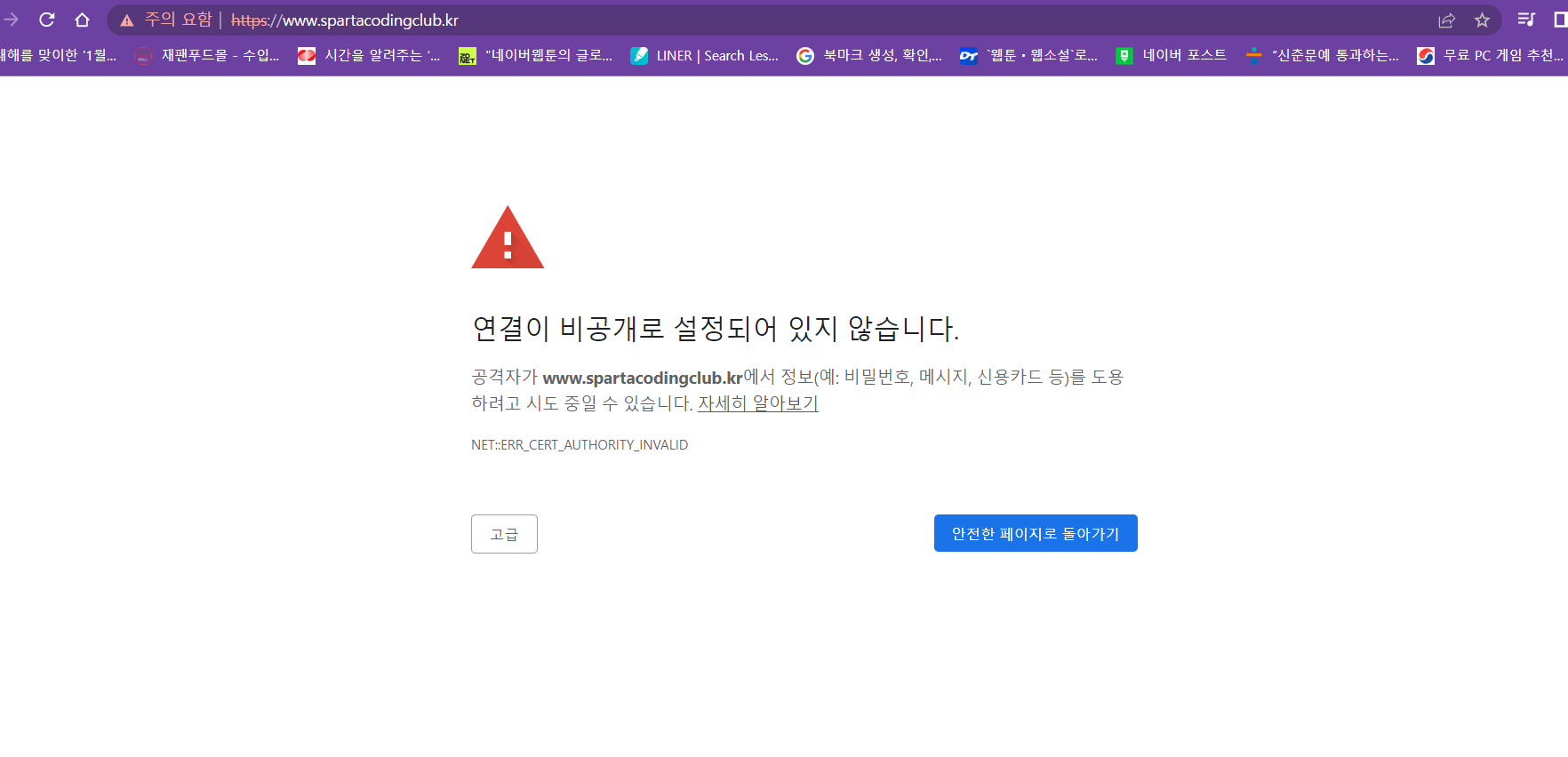Click the '연결이 비공개로 설정되어 있지 않습니다.' heading
This screenshot has height=757, width=1568.
tap(716, 329)
